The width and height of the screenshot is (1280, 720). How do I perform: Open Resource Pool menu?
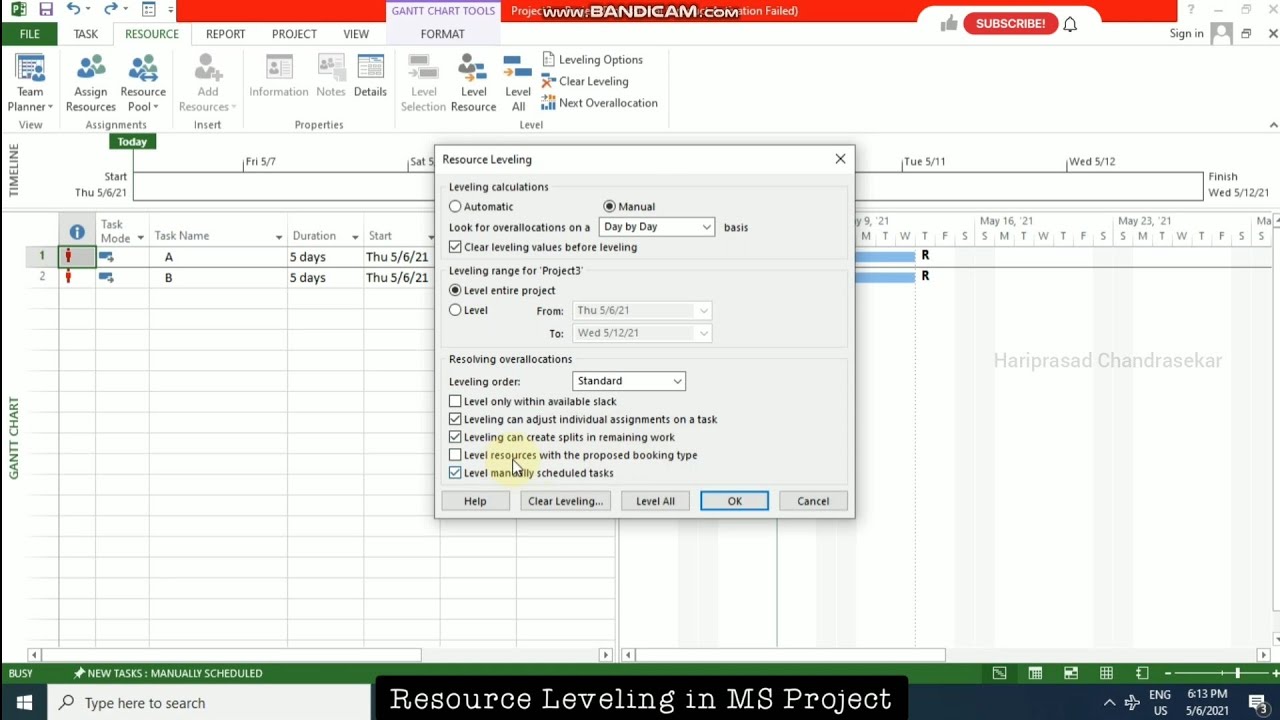[143, 84]
